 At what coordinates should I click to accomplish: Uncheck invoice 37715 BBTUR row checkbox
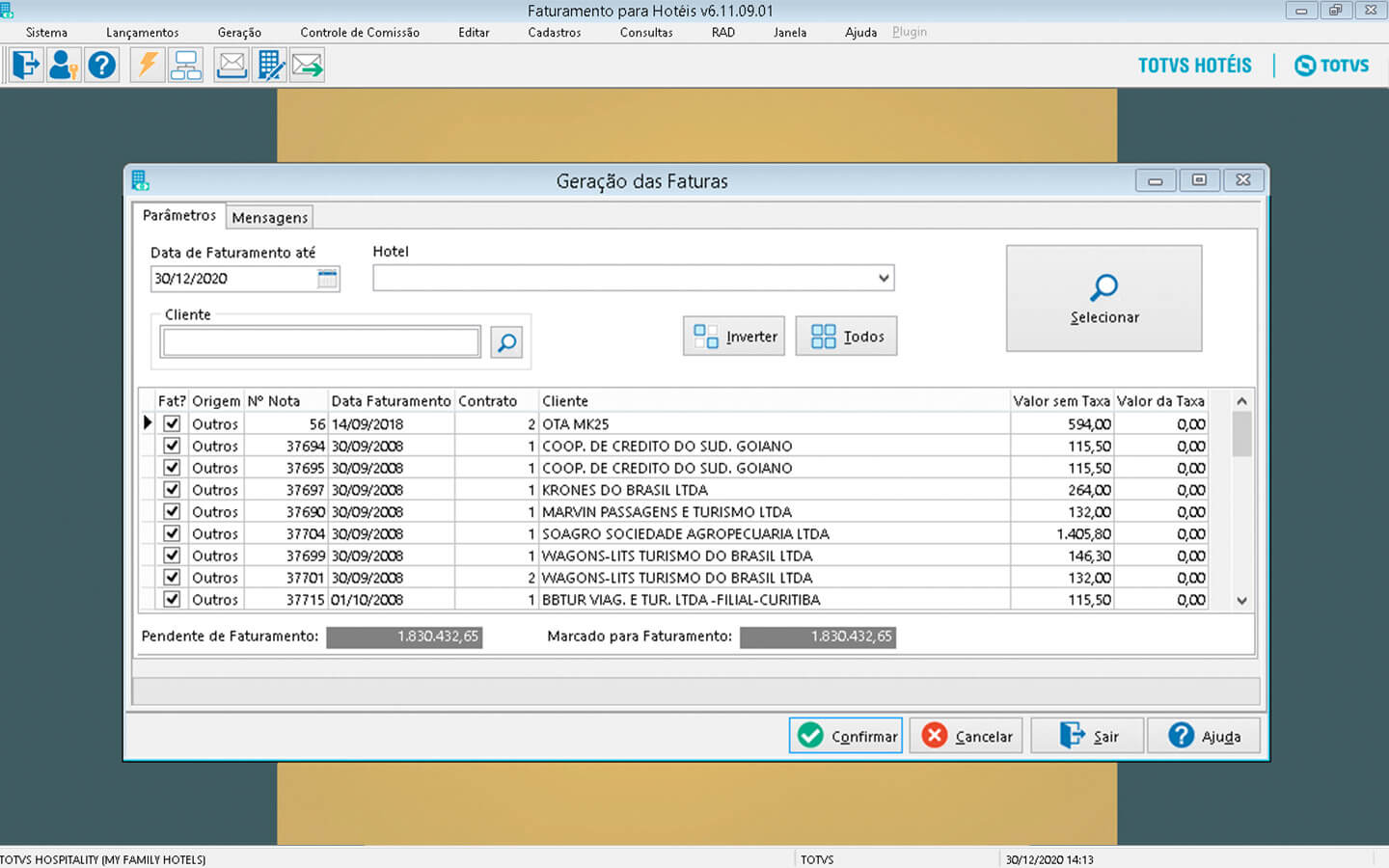172,599
